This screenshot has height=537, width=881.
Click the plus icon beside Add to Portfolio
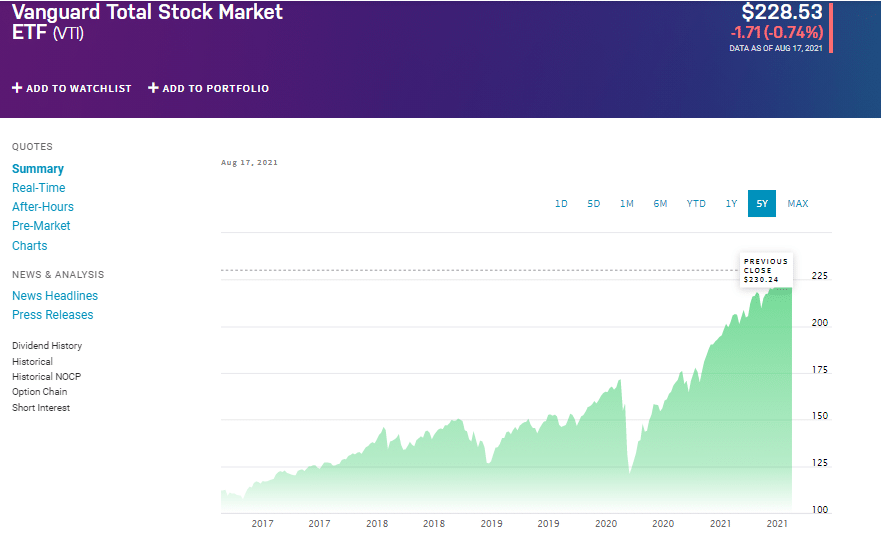click(x=153, y=88)
